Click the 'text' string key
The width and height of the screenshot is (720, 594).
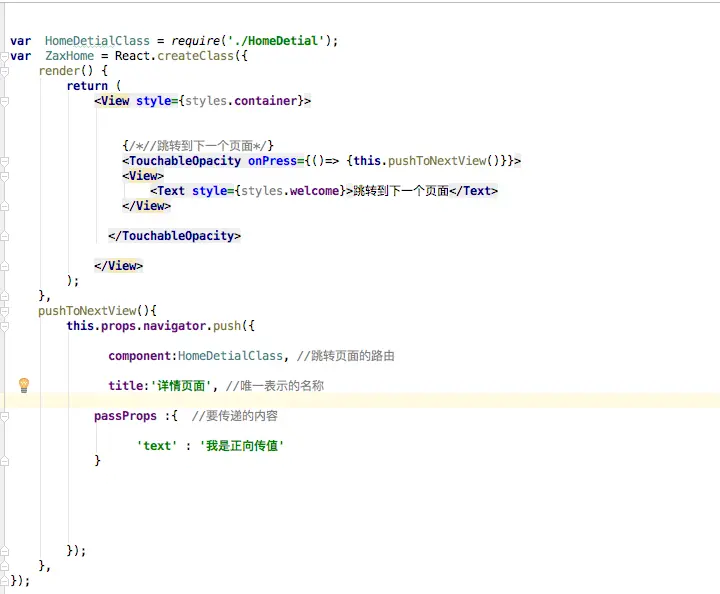[157, 446]
